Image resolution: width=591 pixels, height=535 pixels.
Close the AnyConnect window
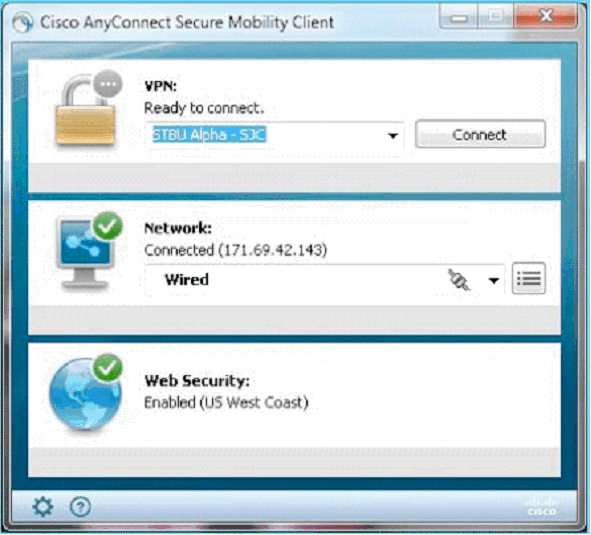click(546, 17)
